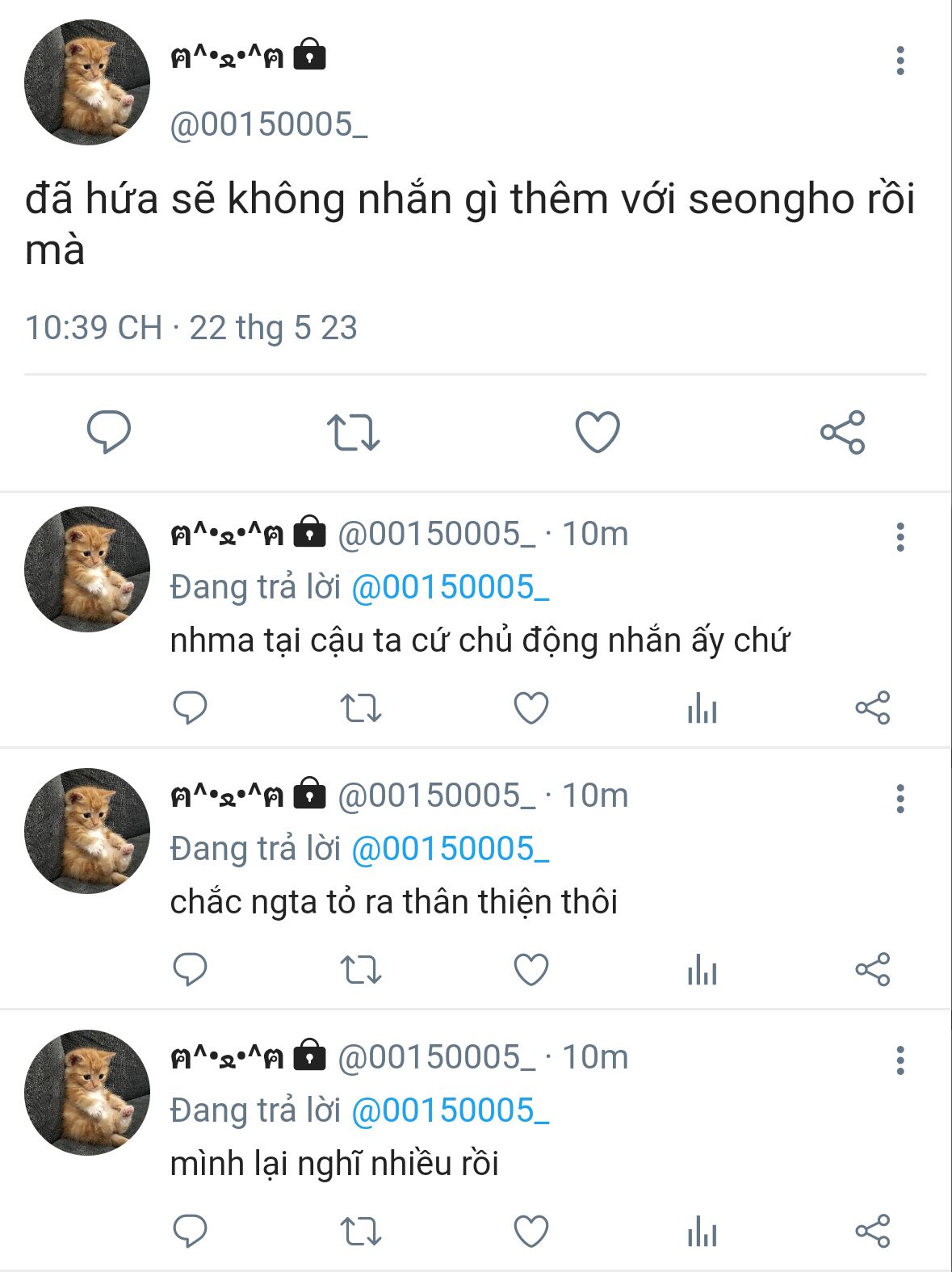Open options menu on 'chắc ngta' reply
952x1272 pixels.
pos(900,799)
